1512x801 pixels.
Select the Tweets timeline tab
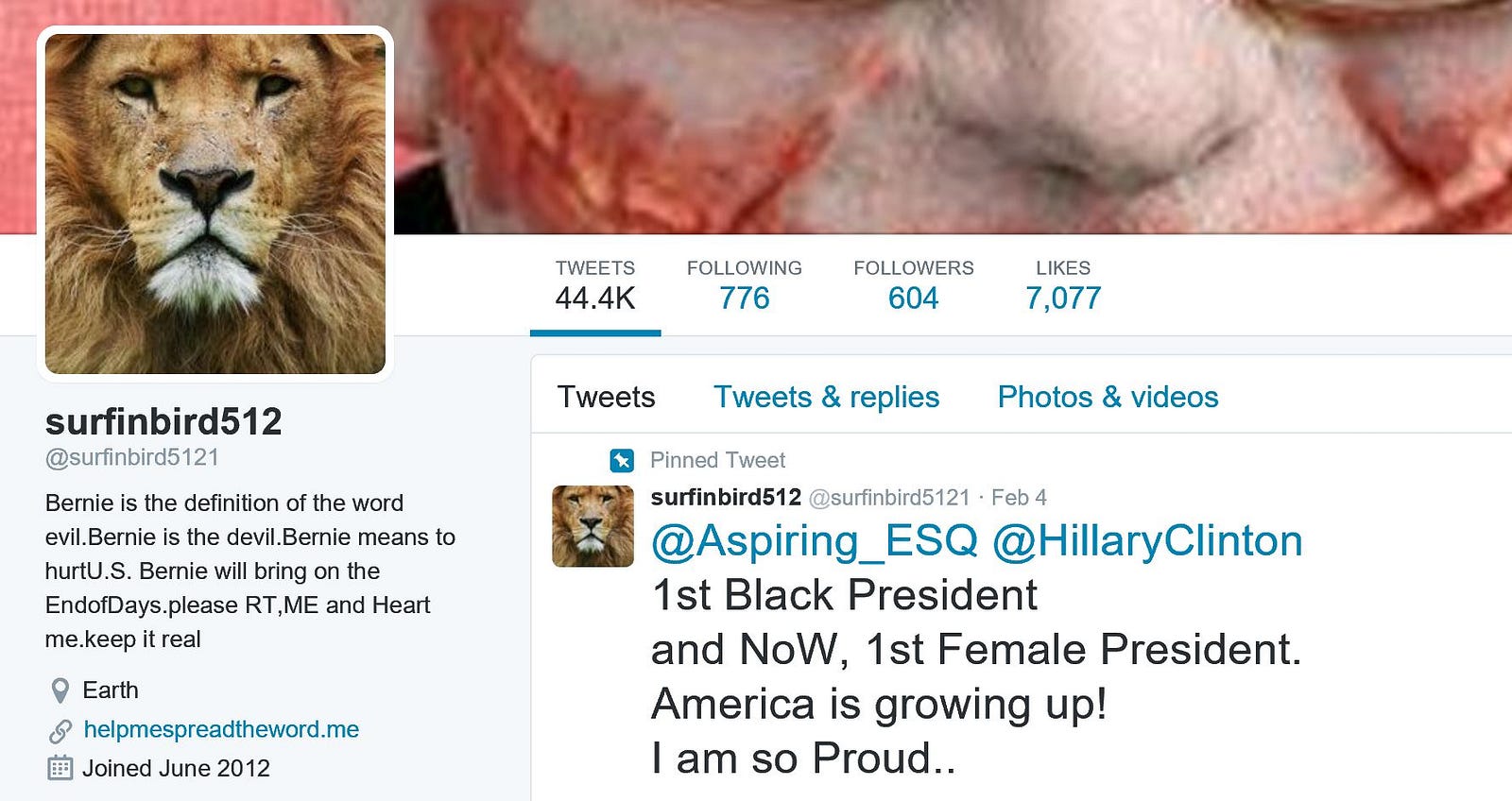pos(606,397)
